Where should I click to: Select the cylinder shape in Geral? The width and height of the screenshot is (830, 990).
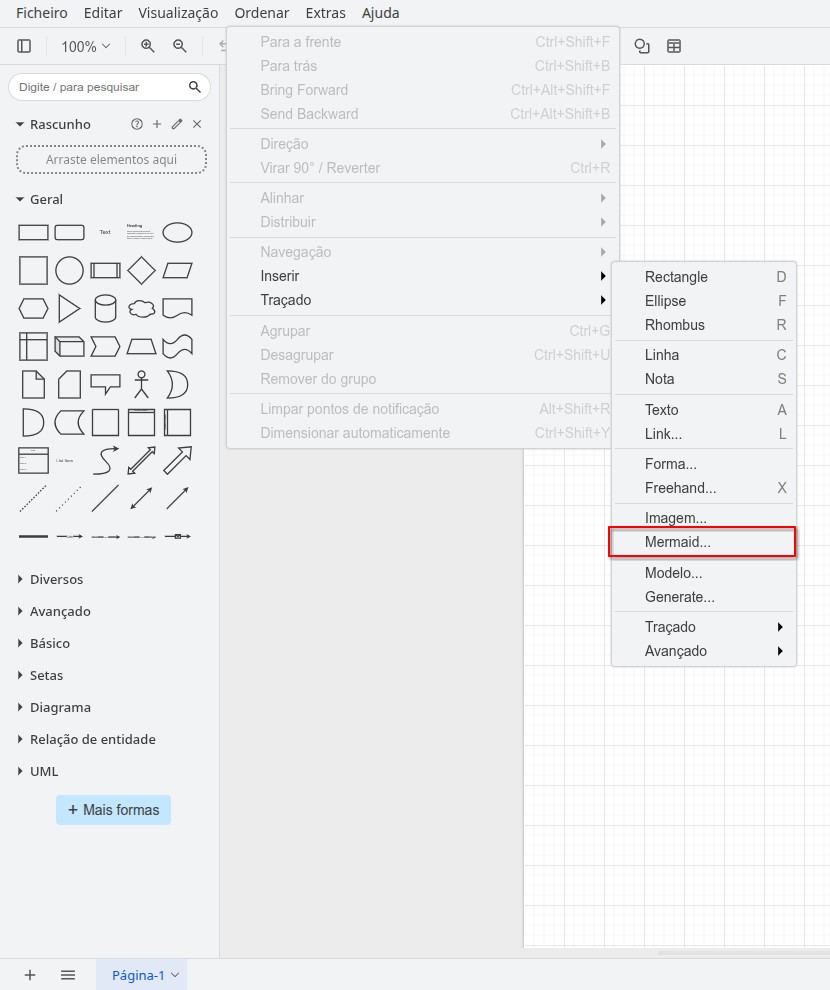pyautogui.click(x=105, y=308)
